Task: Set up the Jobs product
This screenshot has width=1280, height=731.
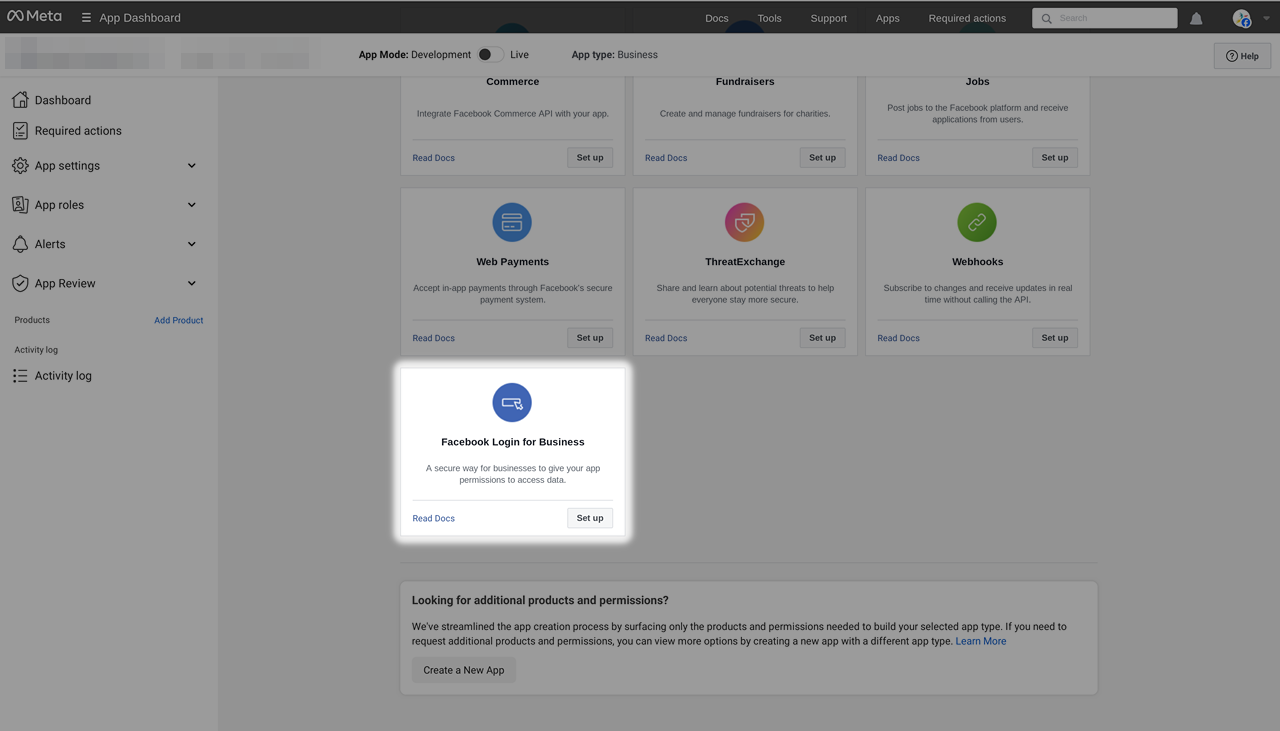Action: pos(1055,157)
